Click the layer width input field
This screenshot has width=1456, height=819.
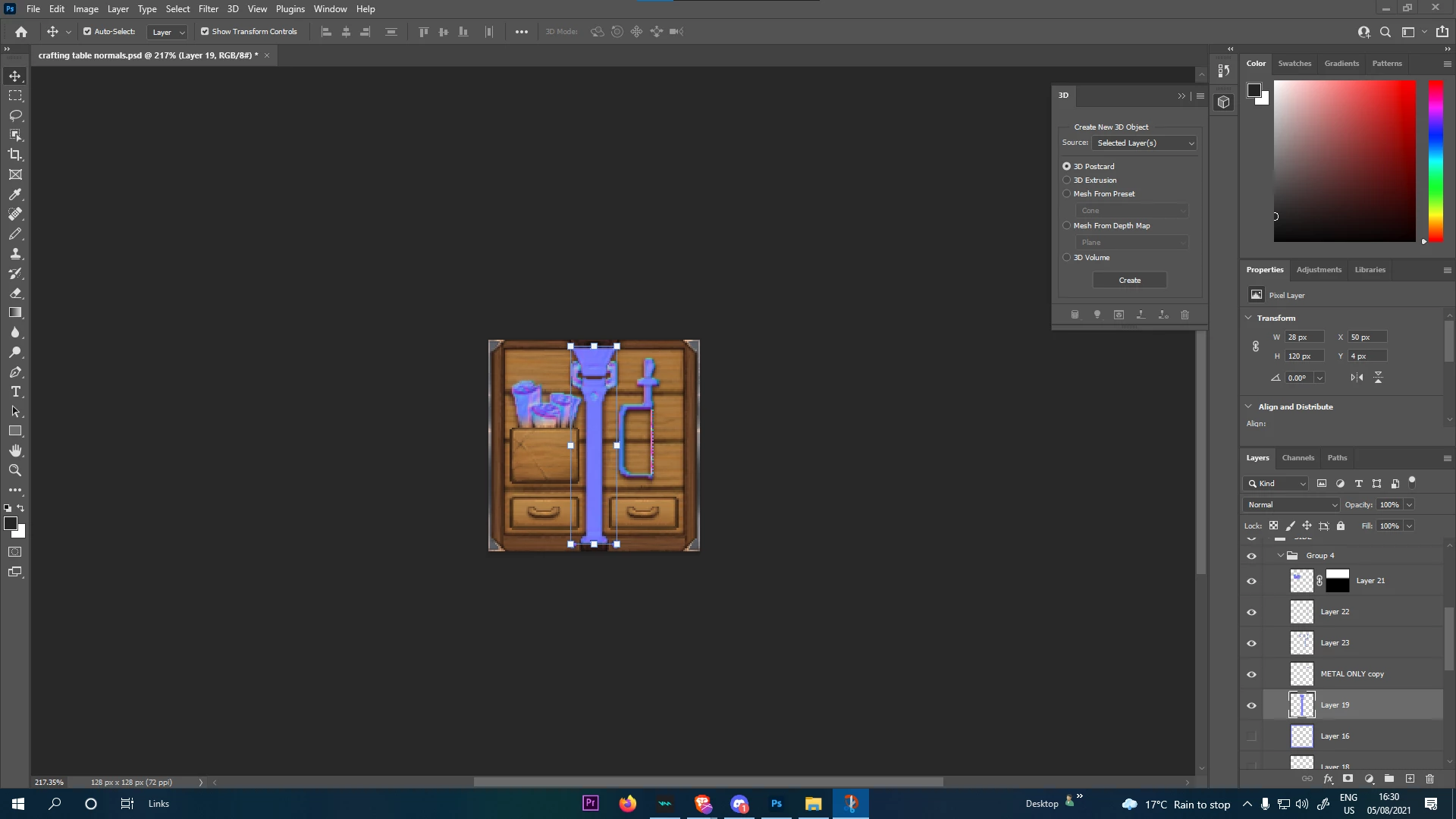[x=1304, y=337]
